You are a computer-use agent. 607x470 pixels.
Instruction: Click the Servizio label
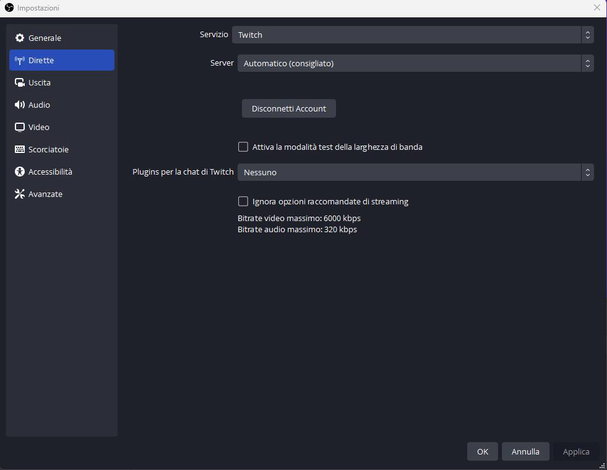[x=214, y=34]
